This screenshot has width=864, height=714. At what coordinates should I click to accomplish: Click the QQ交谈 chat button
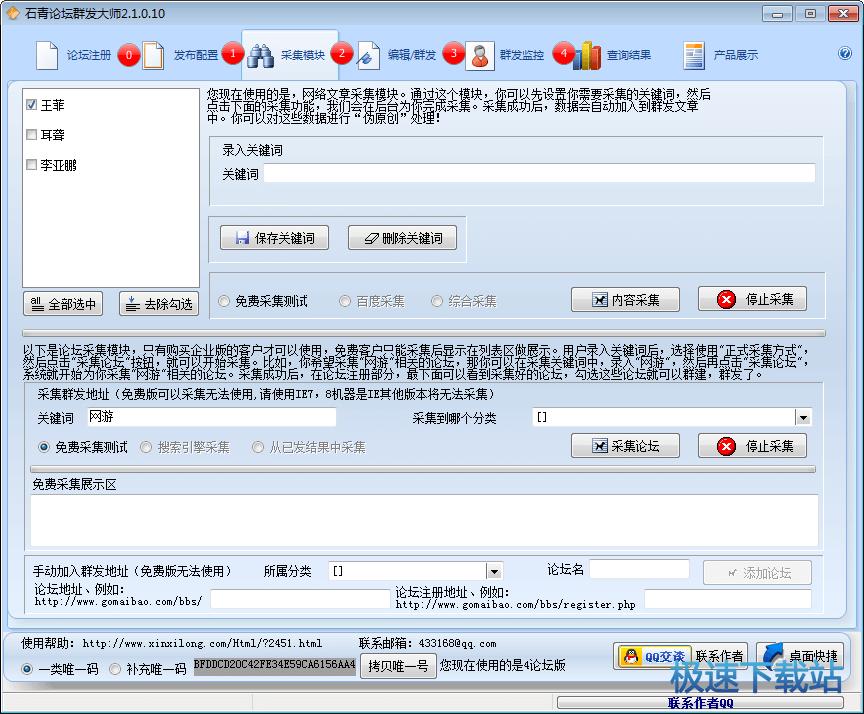point(652,656)
